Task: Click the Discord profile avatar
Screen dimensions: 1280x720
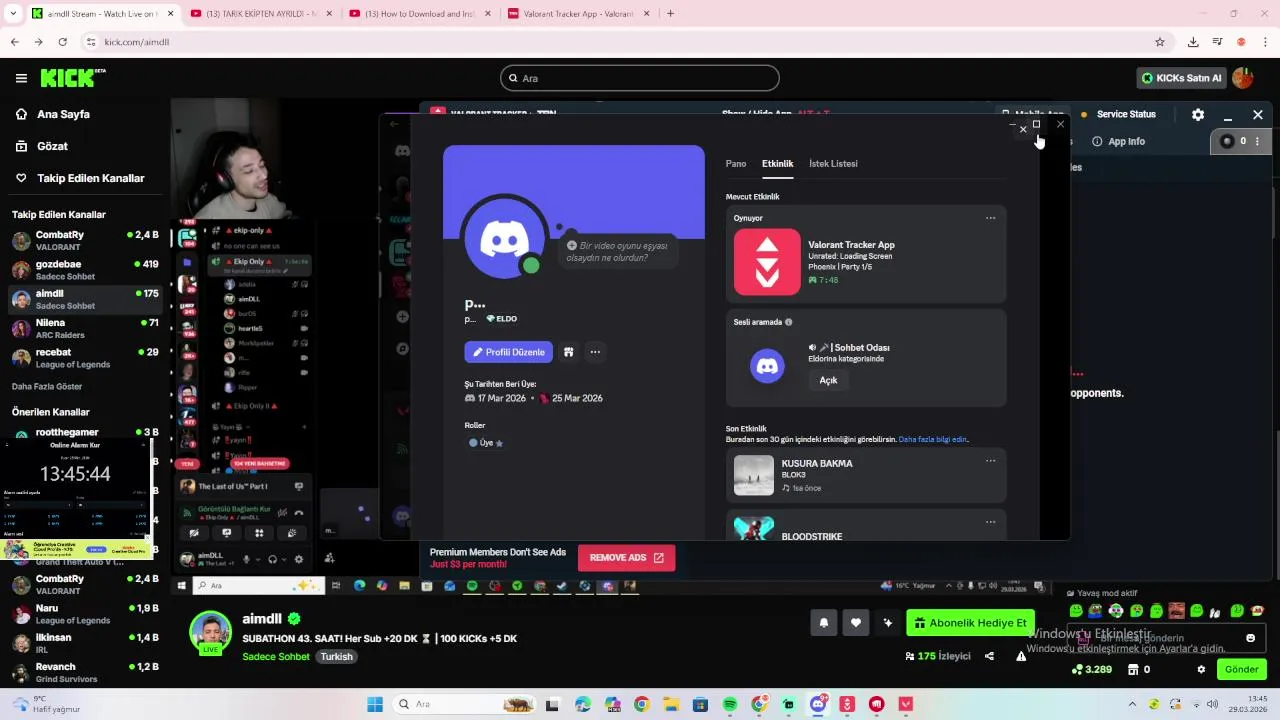Action: tap(505, 239)
